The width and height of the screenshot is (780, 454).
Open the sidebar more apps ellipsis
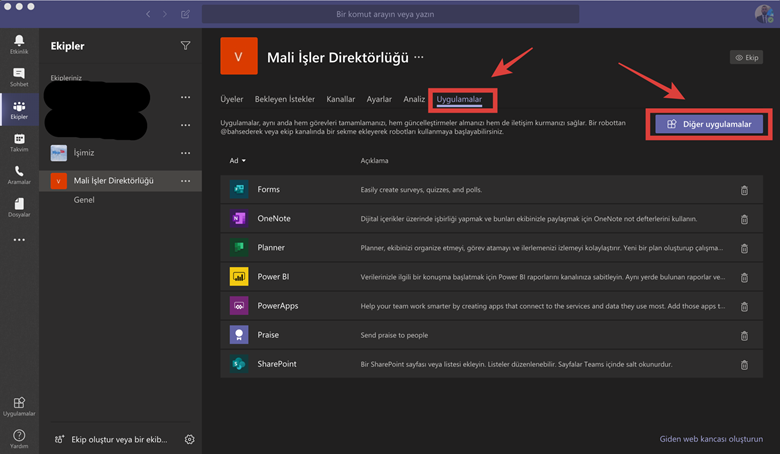[19, 240]
